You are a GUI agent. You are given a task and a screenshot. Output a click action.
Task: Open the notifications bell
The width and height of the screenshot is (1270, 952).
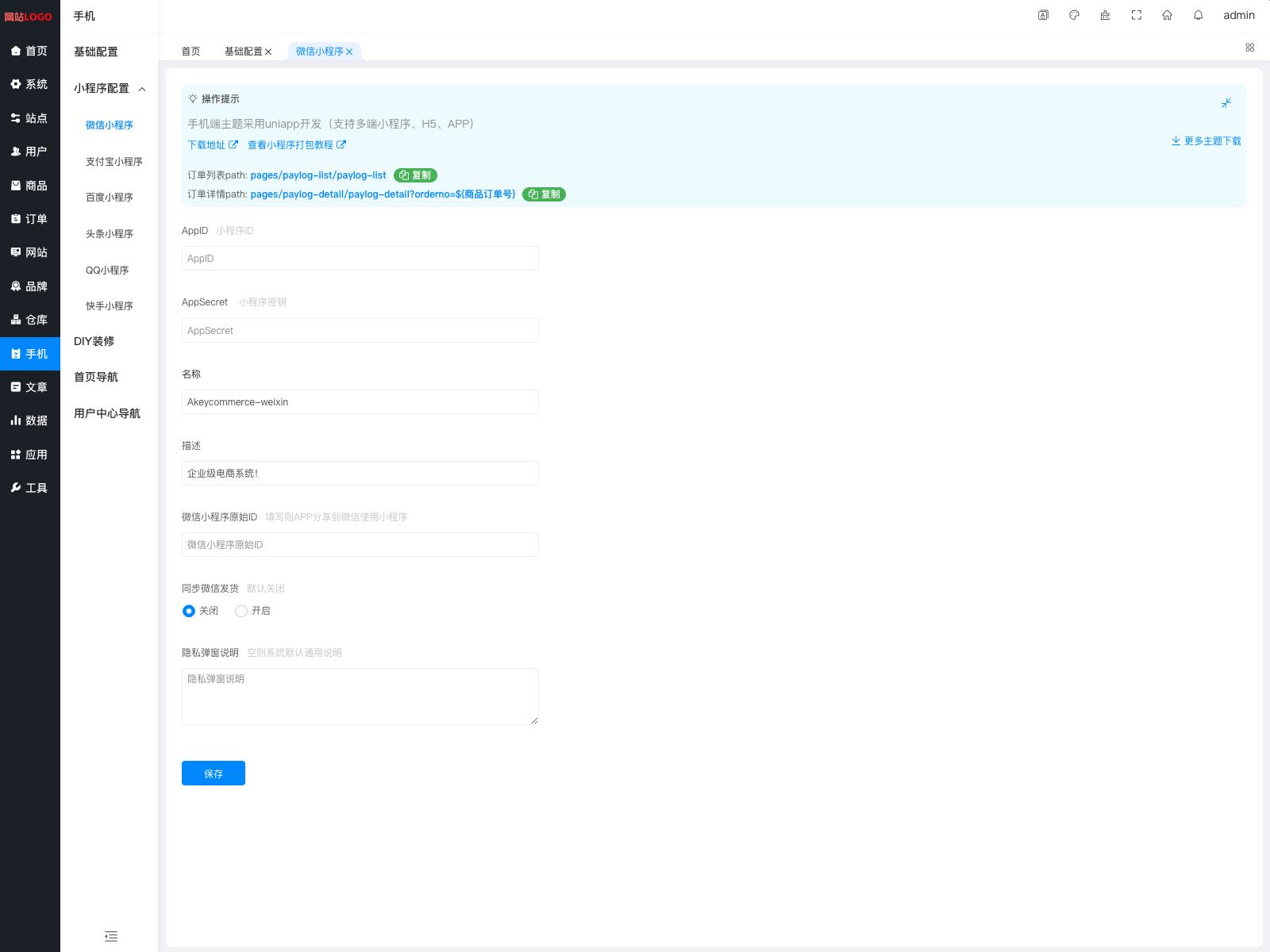(1198, 15)
